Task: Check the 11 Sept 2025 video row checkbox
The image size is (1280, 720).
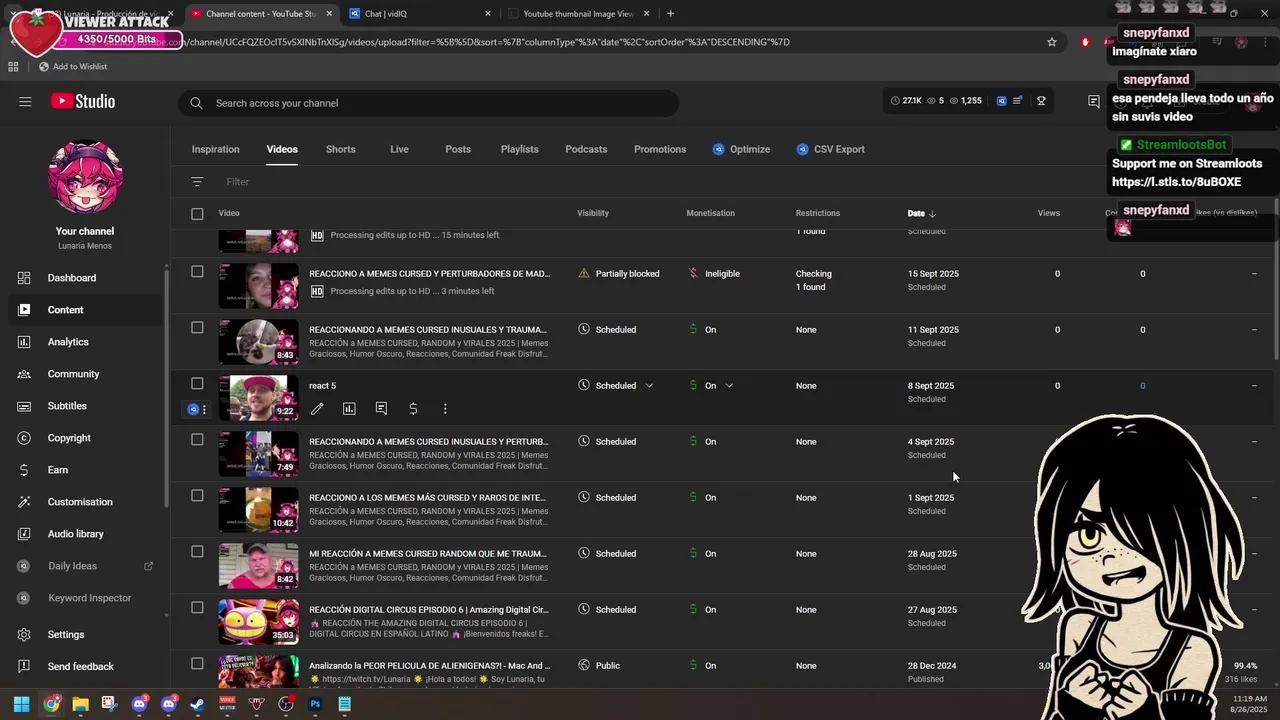Action: (197, 327)
